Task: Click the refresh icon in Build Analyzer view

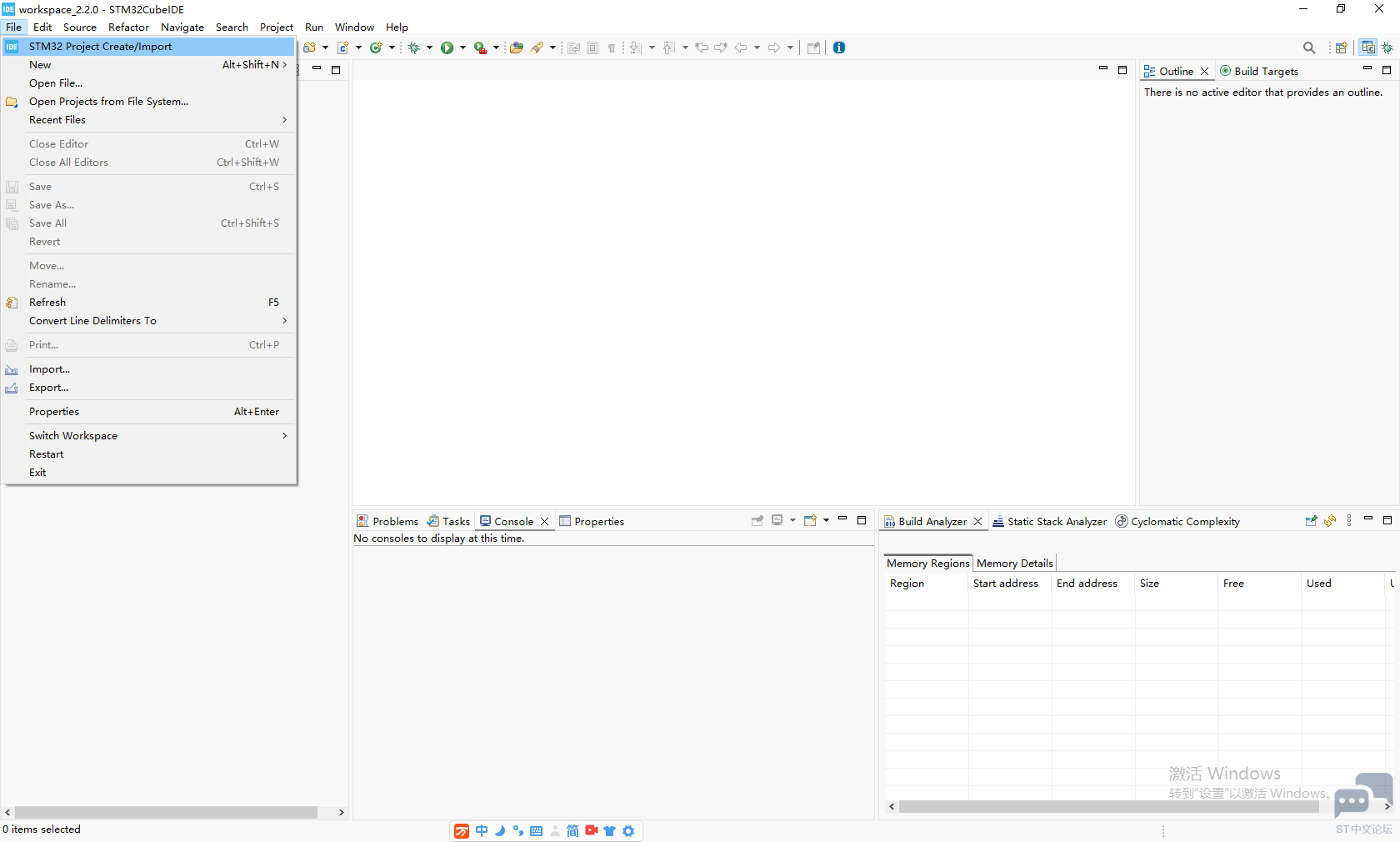Action: pos(1330,520)
